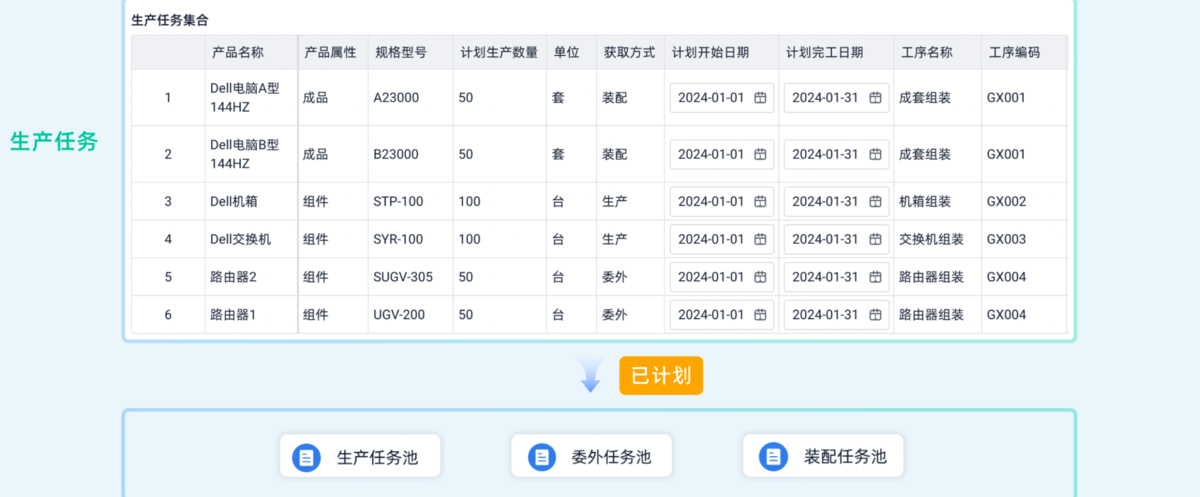Select the Dell机箱 product cell
Viewport: 1200px width, 497px height.
click(251, 201)
